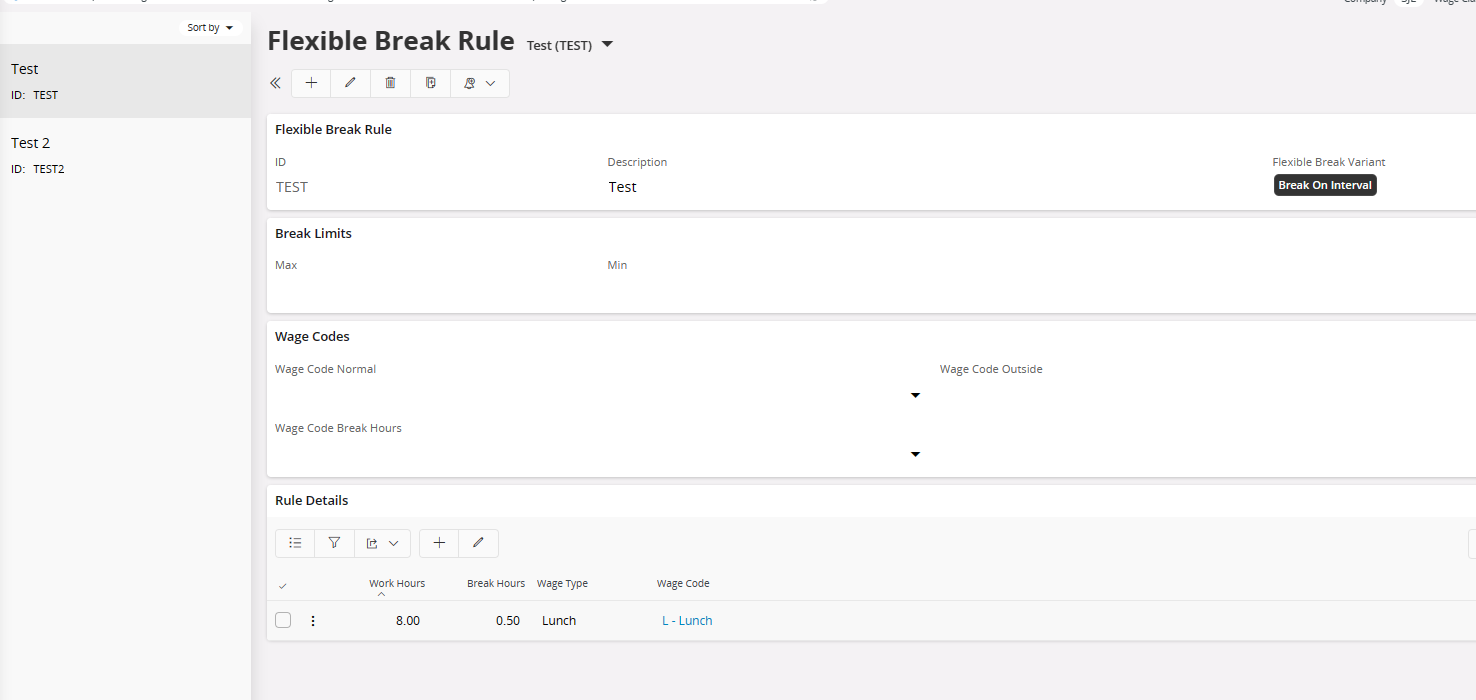The image size is (1476, 700).
Task: Click the Break Hours column header
Action: click(496, 583)
